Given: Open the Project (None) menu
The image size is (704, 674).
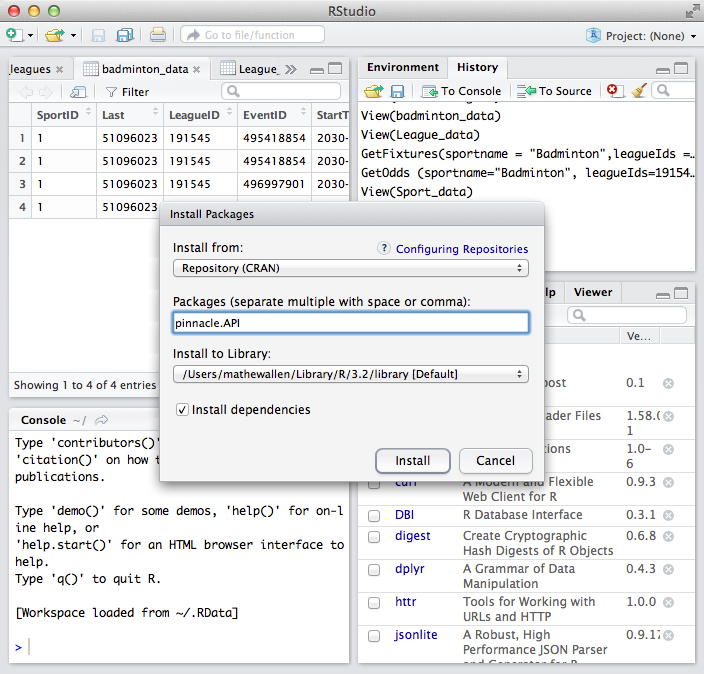Looking at the screenshot, I should 651,35.
